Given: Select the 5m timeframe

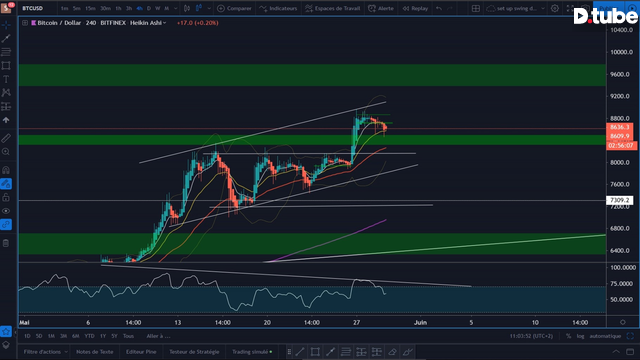Looking at the screenshot, I should [x=76, y=8].
